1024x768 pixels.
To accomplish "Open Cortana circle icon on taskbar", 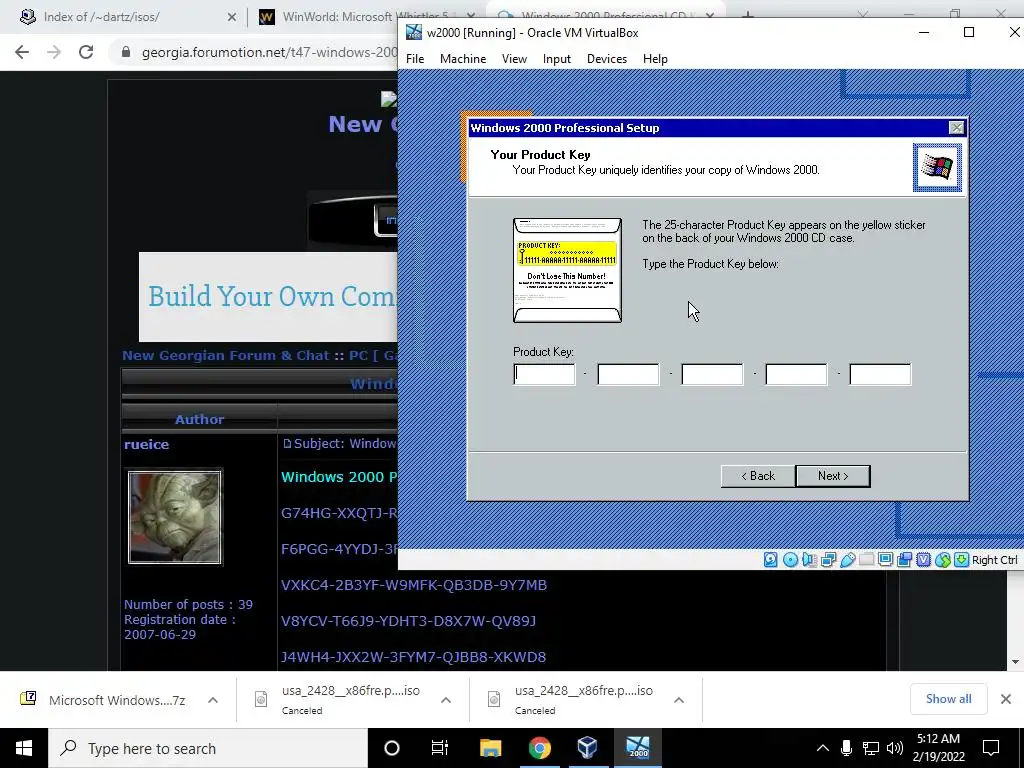I will (392, 748).
